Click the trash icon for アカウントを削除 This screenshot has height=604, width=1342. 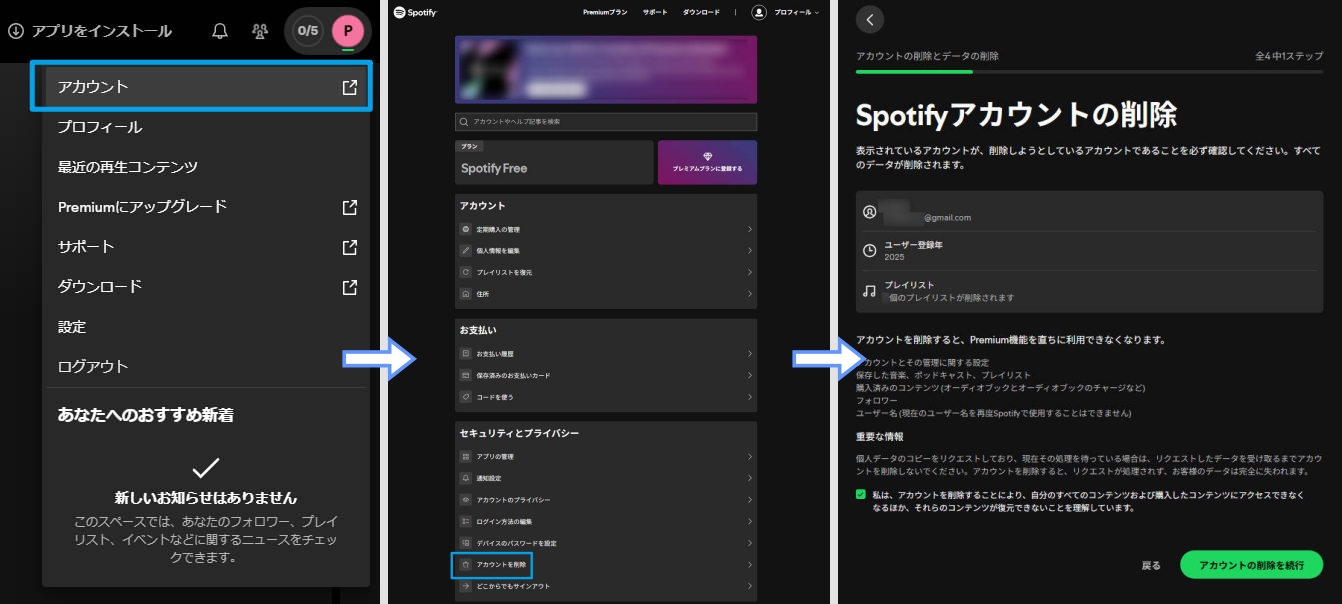click(x=466, y=565)
